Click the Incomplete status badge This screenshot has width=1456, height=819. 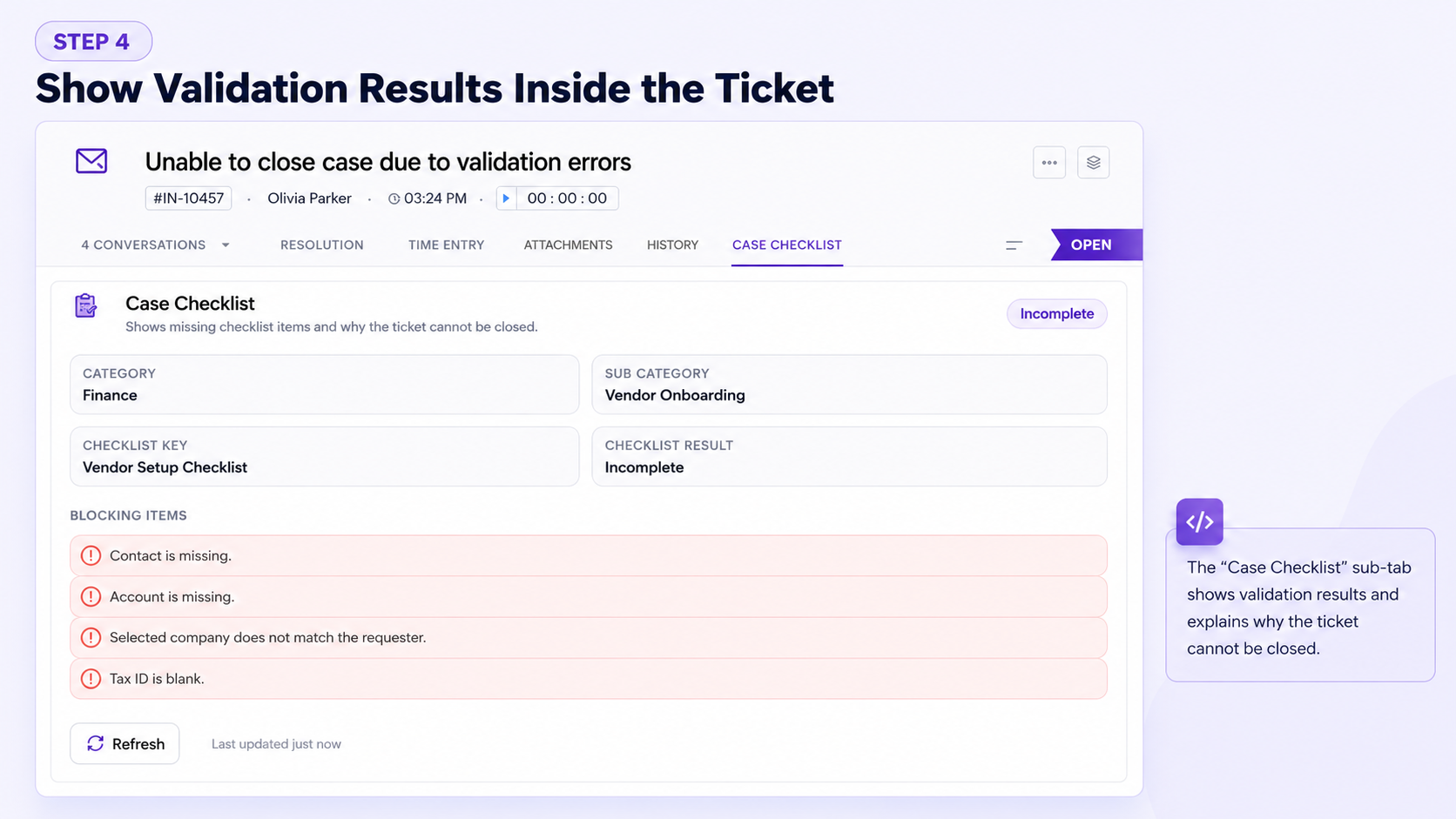(x=1056, y=313)
